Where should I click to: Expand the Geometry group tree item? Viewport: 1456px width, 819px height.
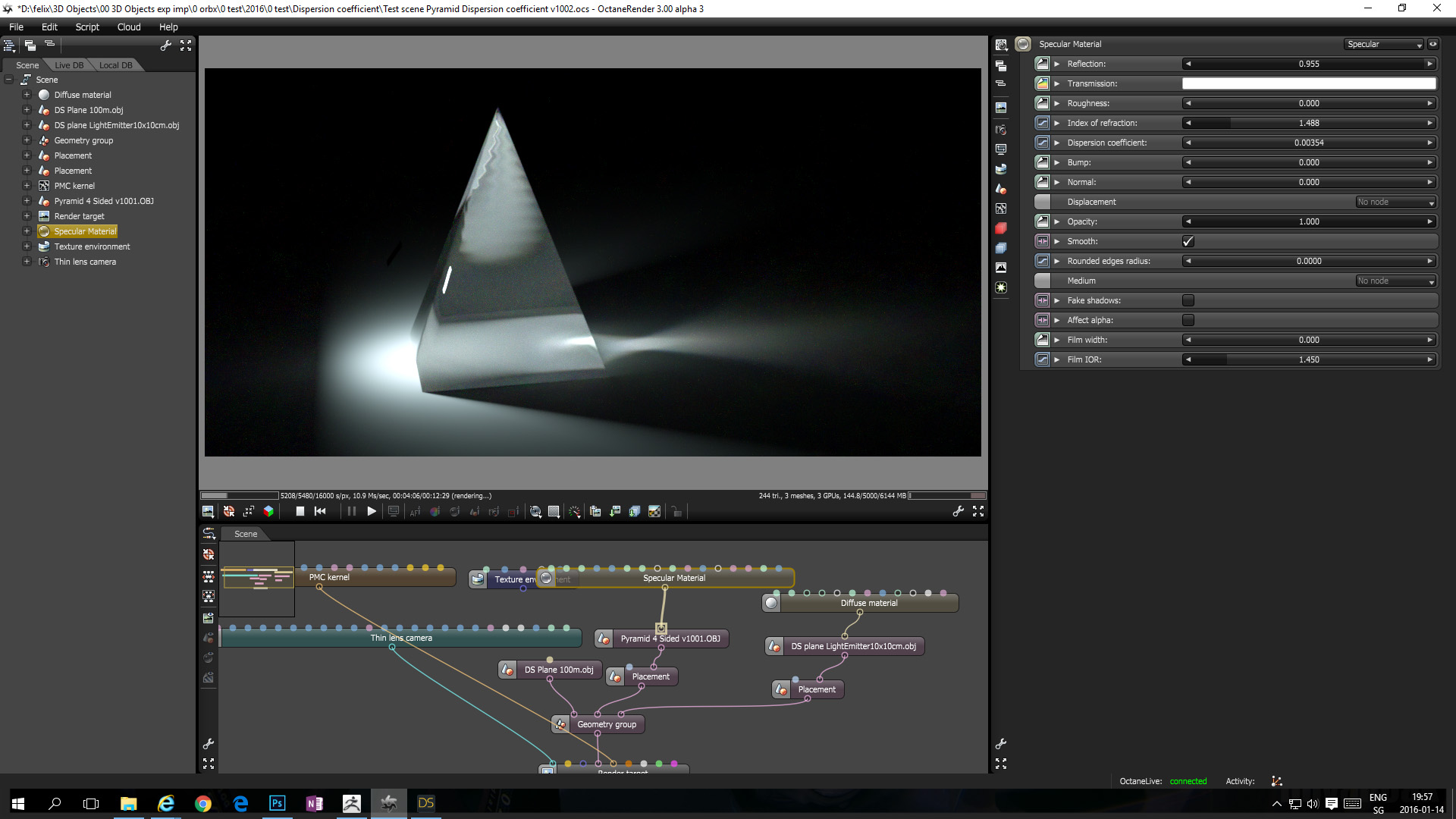point(27,140)
